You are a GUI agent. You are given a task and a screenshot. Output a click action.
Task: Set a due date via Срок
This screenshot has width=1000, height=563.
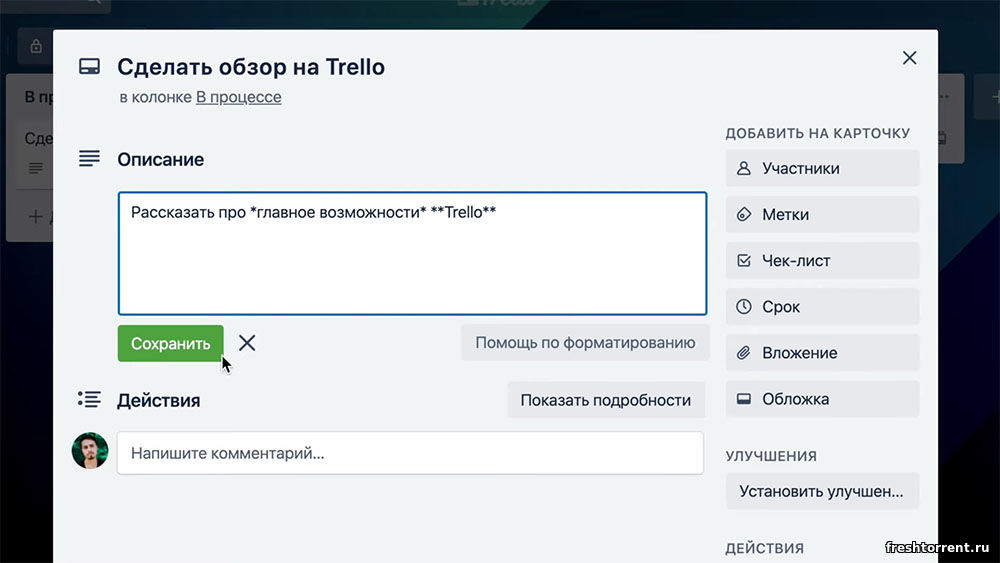coord(822,307)
